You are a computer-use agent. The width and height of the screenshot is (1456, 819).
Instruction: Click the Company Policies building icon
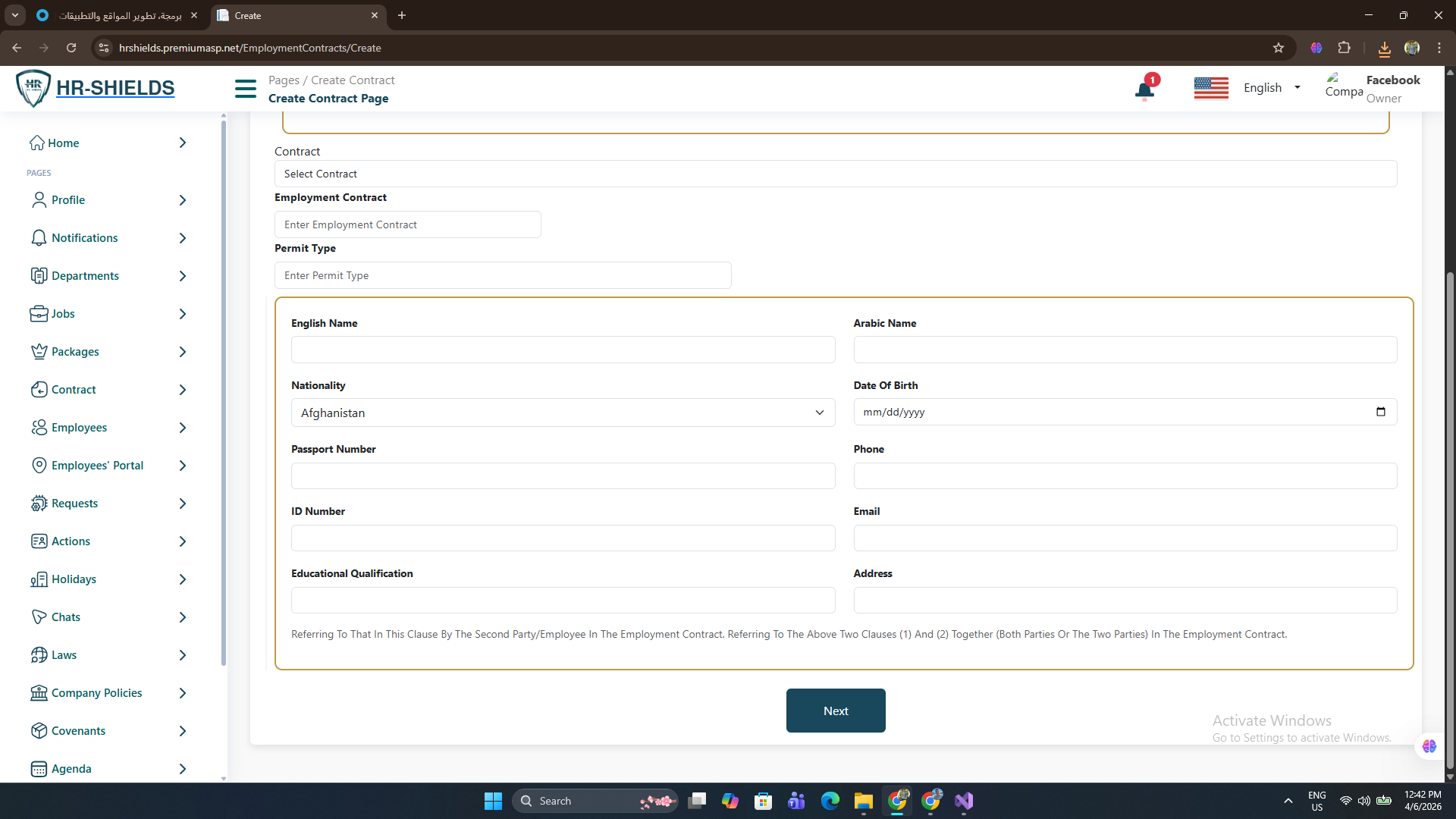click(39, 692)
